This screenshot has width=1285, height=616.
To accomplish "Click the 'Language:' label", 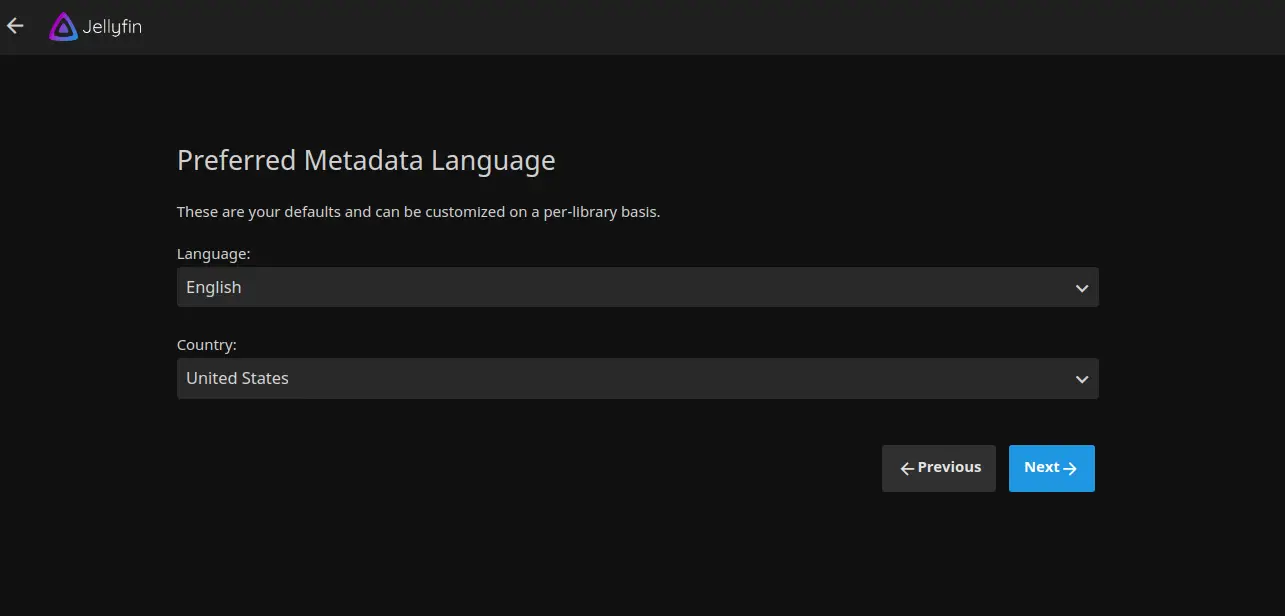I will [213, 254].
